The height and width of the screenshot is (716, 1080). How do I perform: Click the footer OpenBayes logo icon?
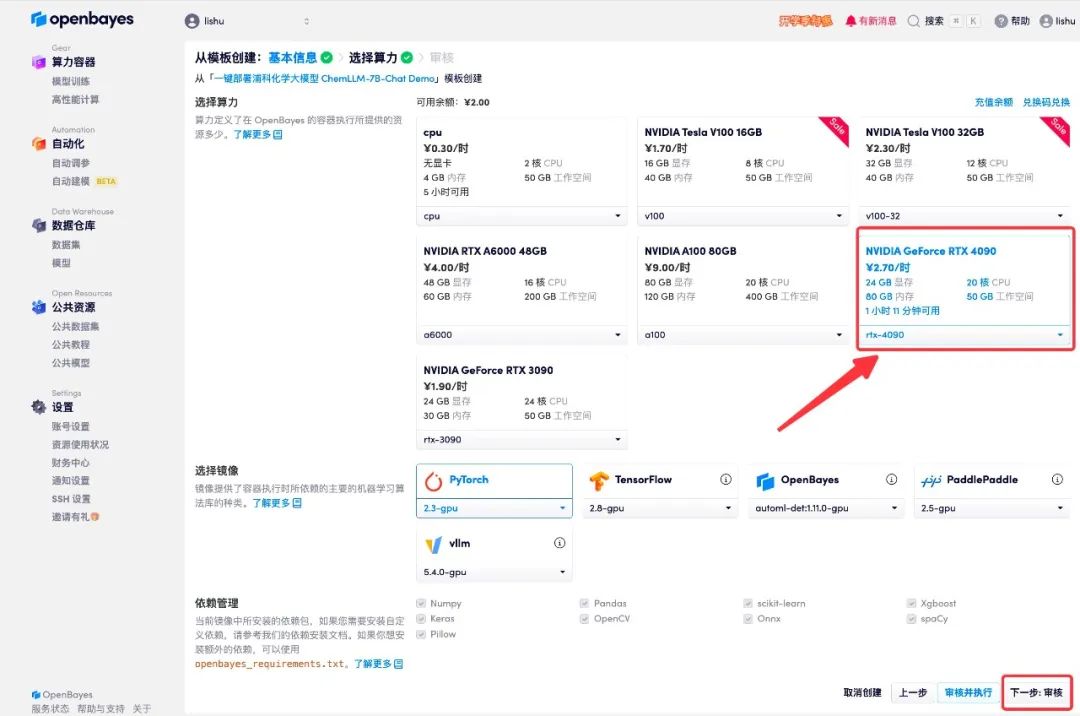click(x=36, y=695)
